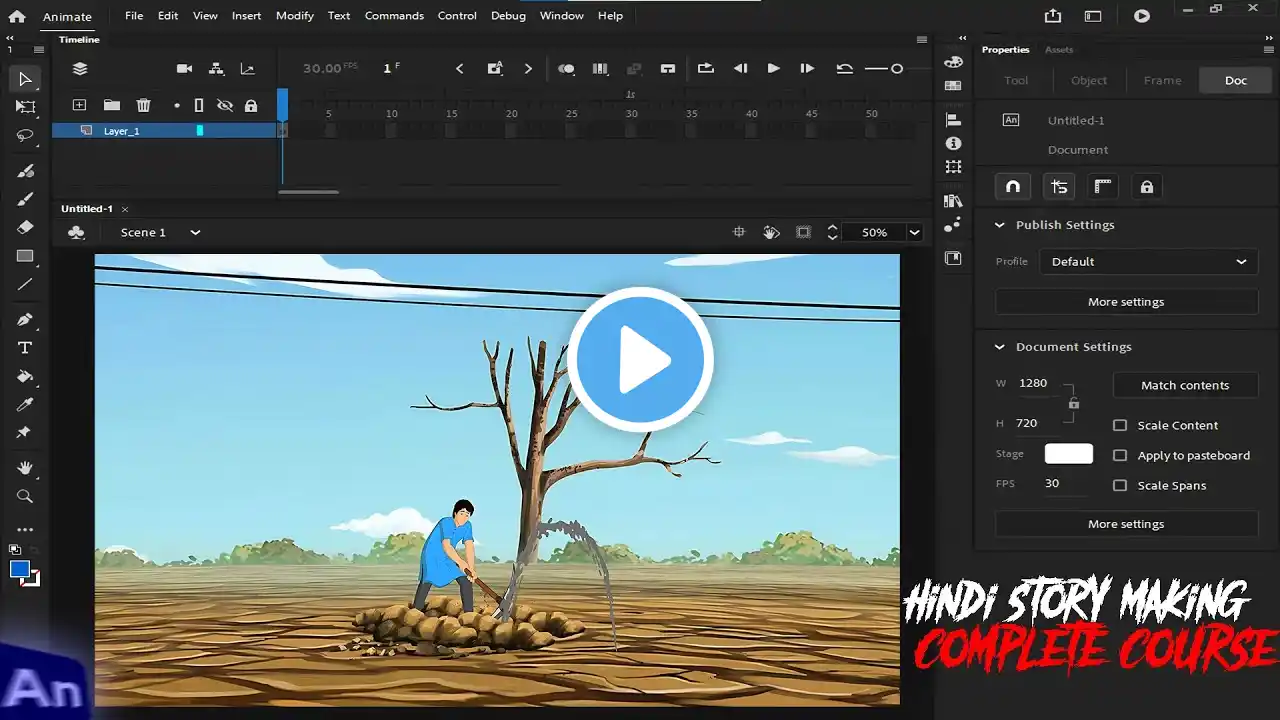
Task: Switch to the Frame properties tab
Action: click(1162, 80)
